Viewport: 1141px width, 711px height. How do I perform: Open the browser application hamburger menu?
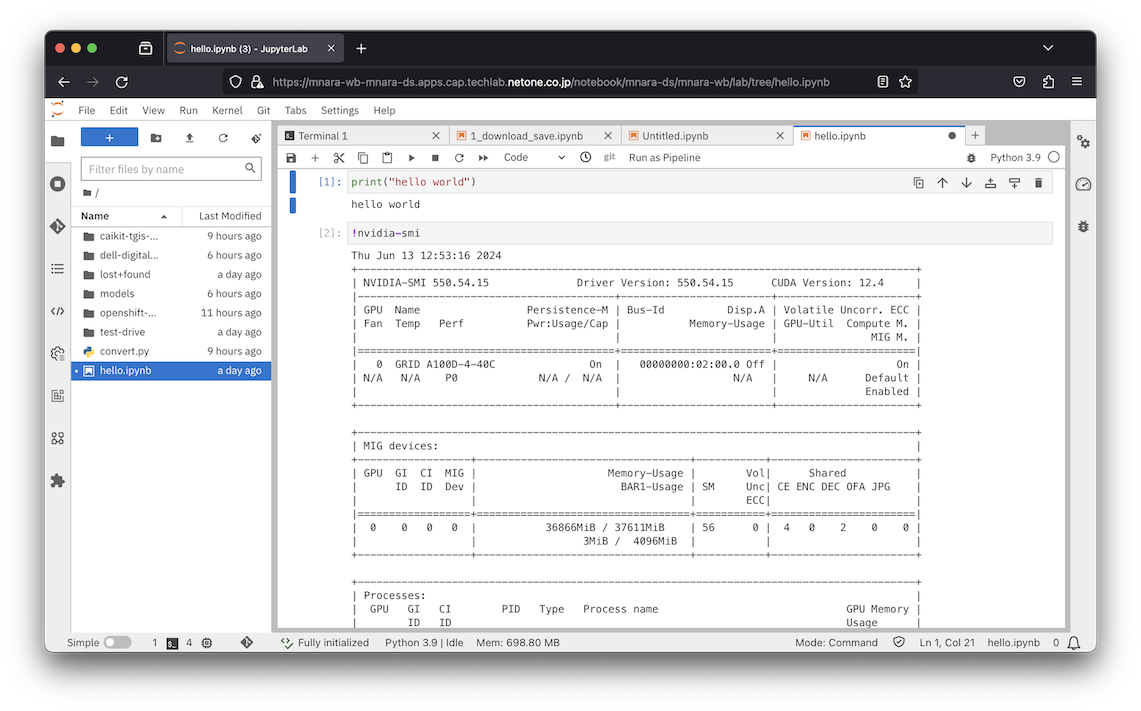point(1077,82)
